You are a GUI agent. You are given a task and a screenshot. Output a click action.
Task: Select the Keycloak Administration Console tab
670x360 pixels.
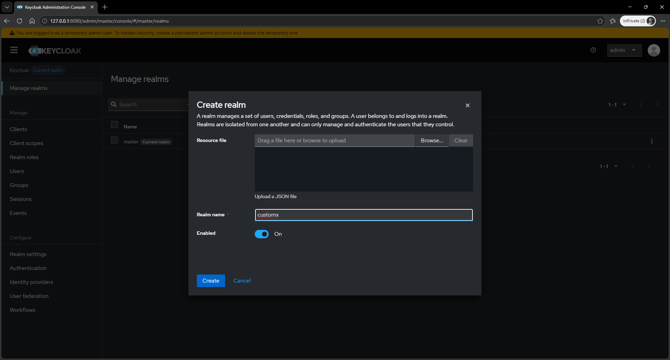click(x=55, y=7)
